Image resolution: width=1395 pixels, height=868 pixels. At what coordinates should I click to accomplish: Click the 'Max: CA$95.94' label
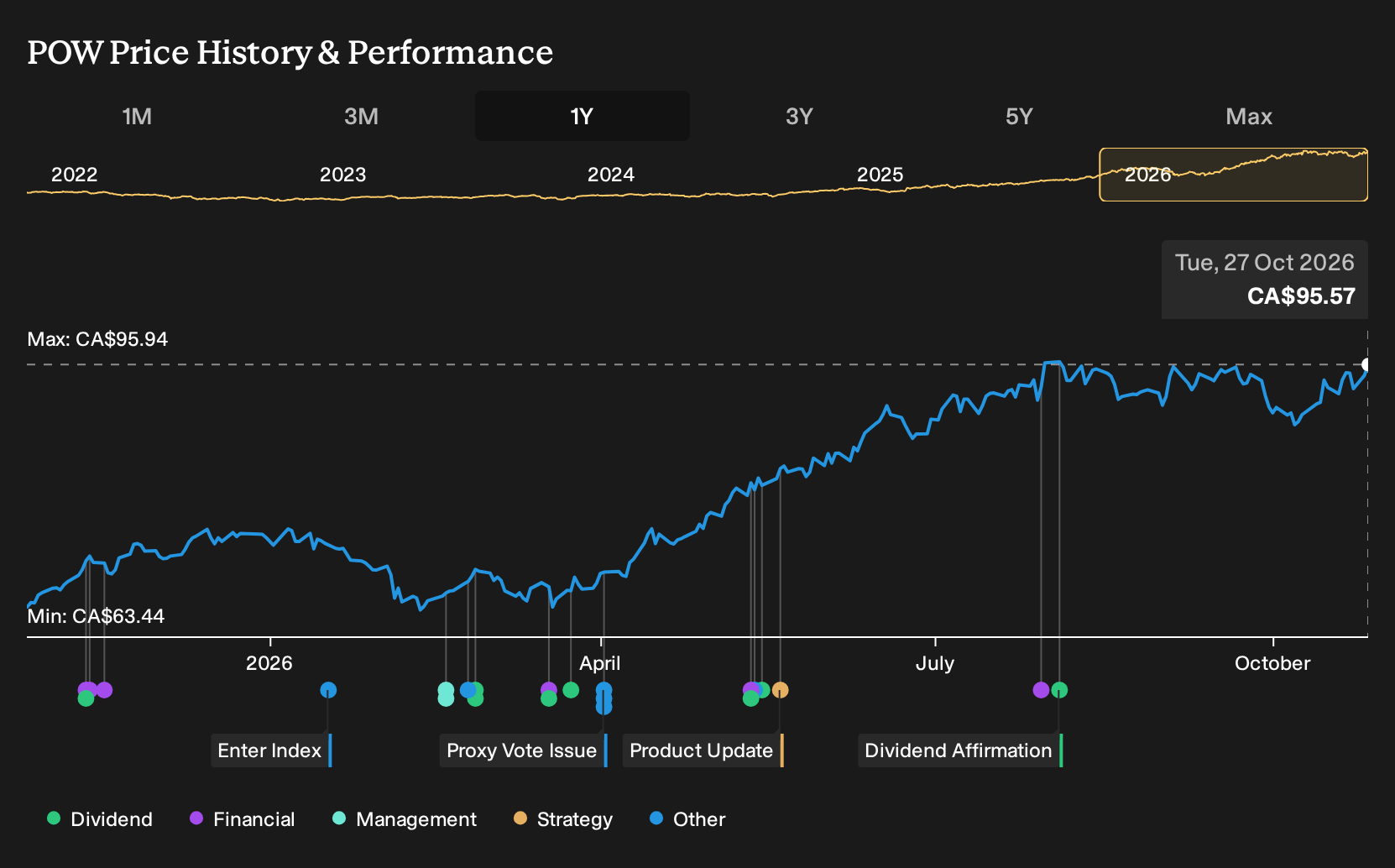point(97,339)
